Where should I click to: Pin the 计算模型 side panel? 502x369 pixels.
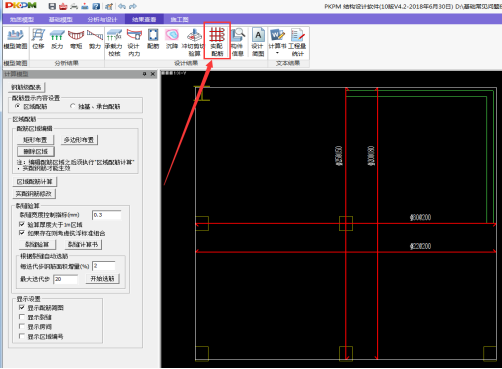(145, 74)
